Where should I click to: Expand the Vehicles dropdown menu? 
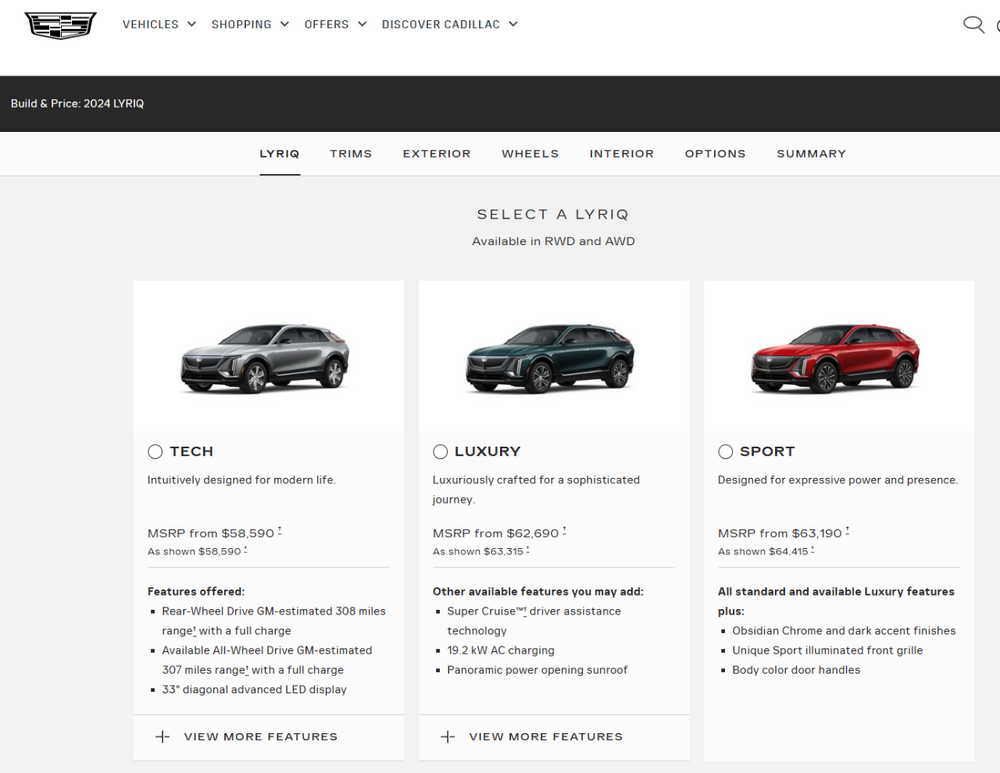(159, 24)
